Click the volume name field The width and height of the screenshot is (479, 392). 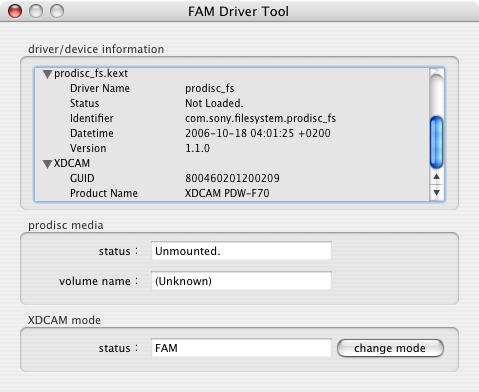[241, 281]
